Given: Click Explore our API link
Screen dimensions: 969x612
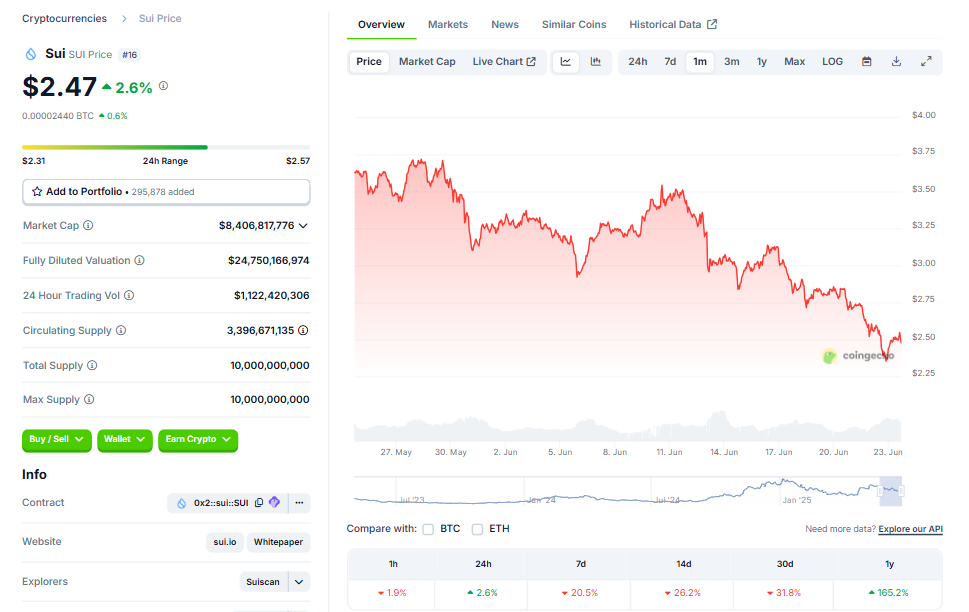Looking at the screenshot, I should [910, 529].
